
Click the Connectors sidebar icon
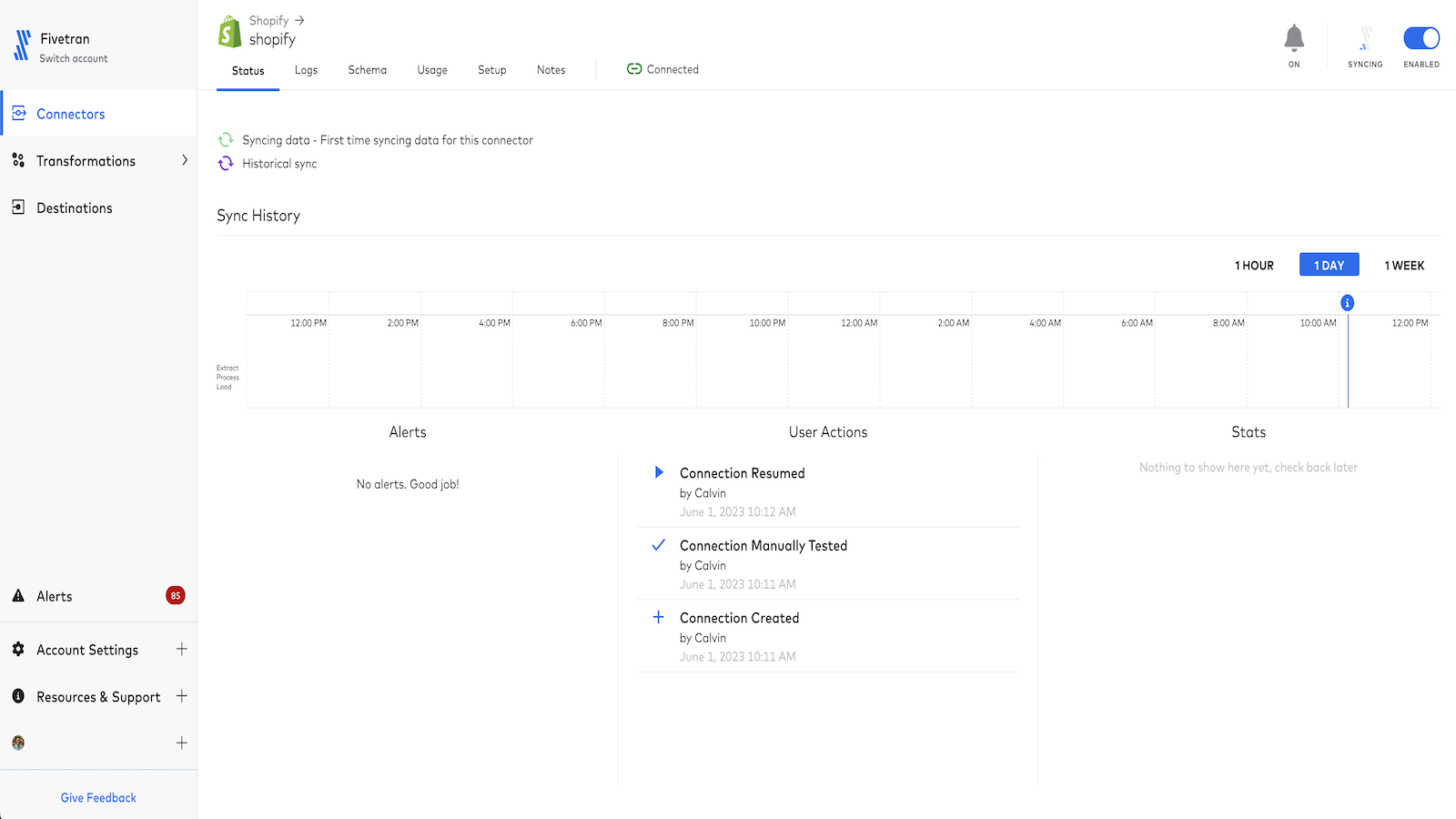click(x=18, y=113)
